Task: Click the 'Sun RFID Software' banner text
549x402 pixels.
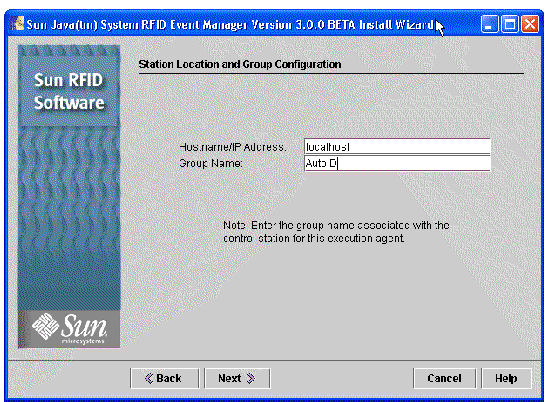Action: 69,91
